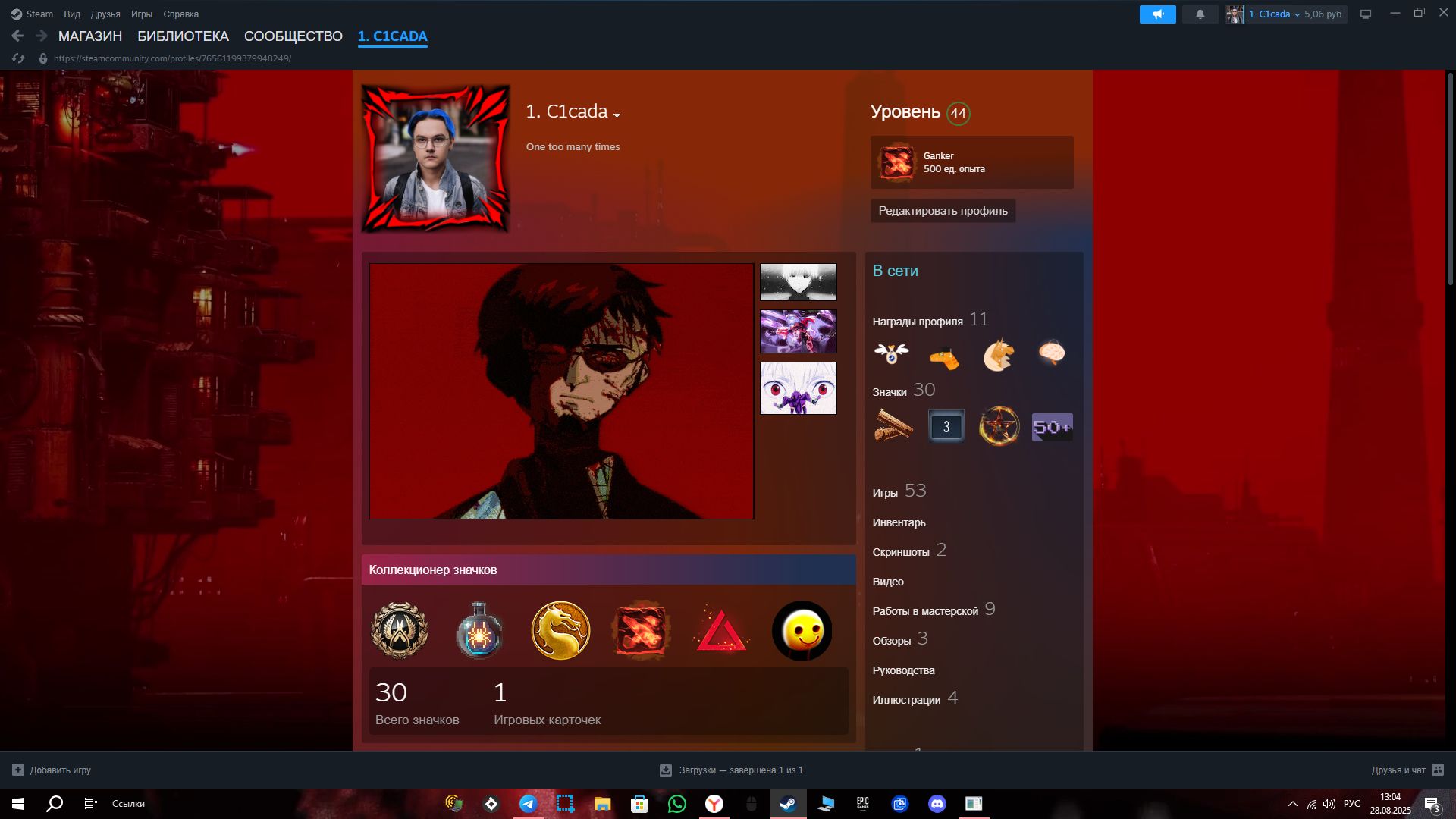Expand the 1. C1cada persona name dropdown

[x=617, y=115]
